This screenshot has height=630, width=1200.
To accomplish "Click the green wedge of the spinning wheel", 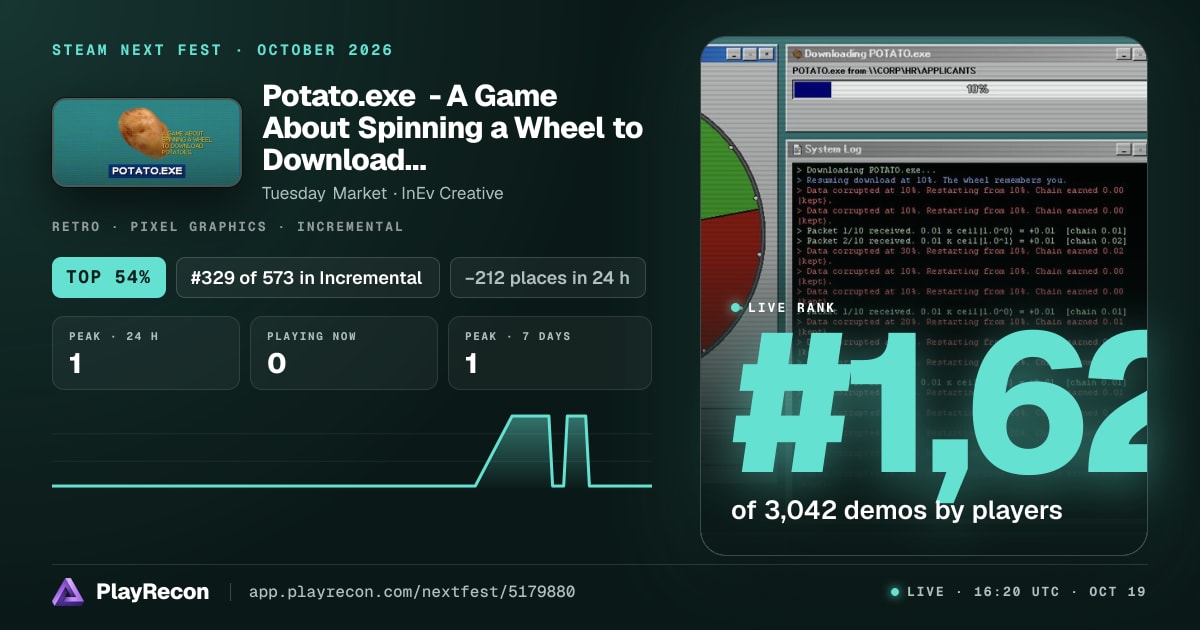I will pyautogui.click(x=728, y=165).
